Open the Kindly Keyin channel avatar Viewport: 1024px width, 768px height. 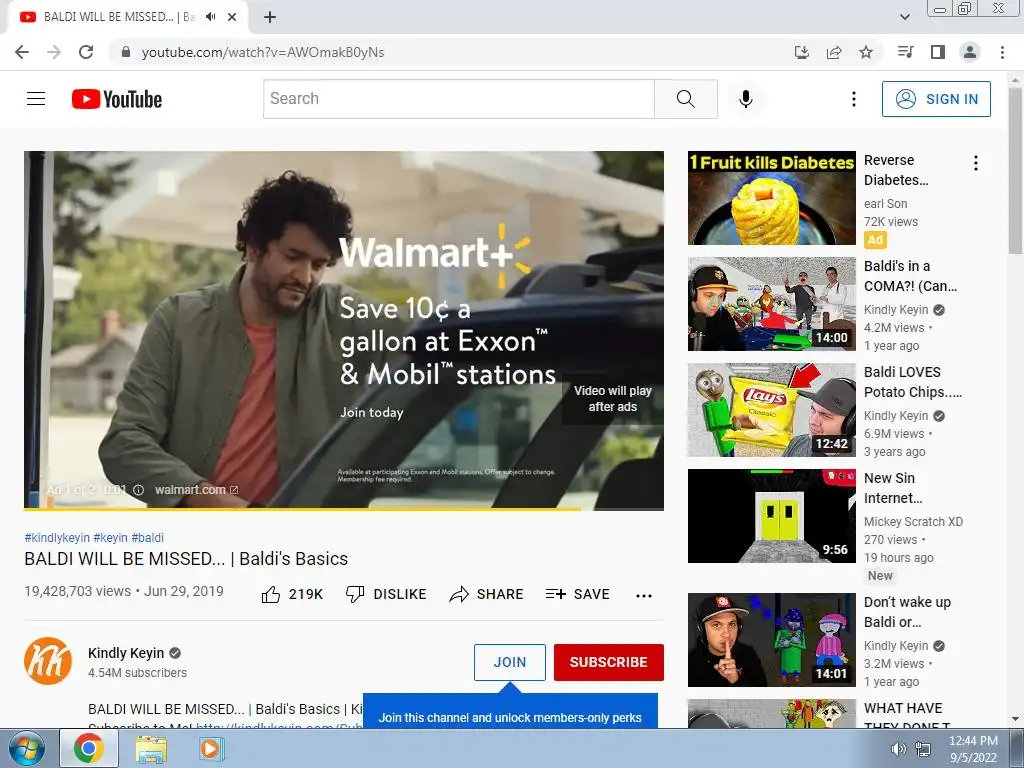[x=48, y=661]
